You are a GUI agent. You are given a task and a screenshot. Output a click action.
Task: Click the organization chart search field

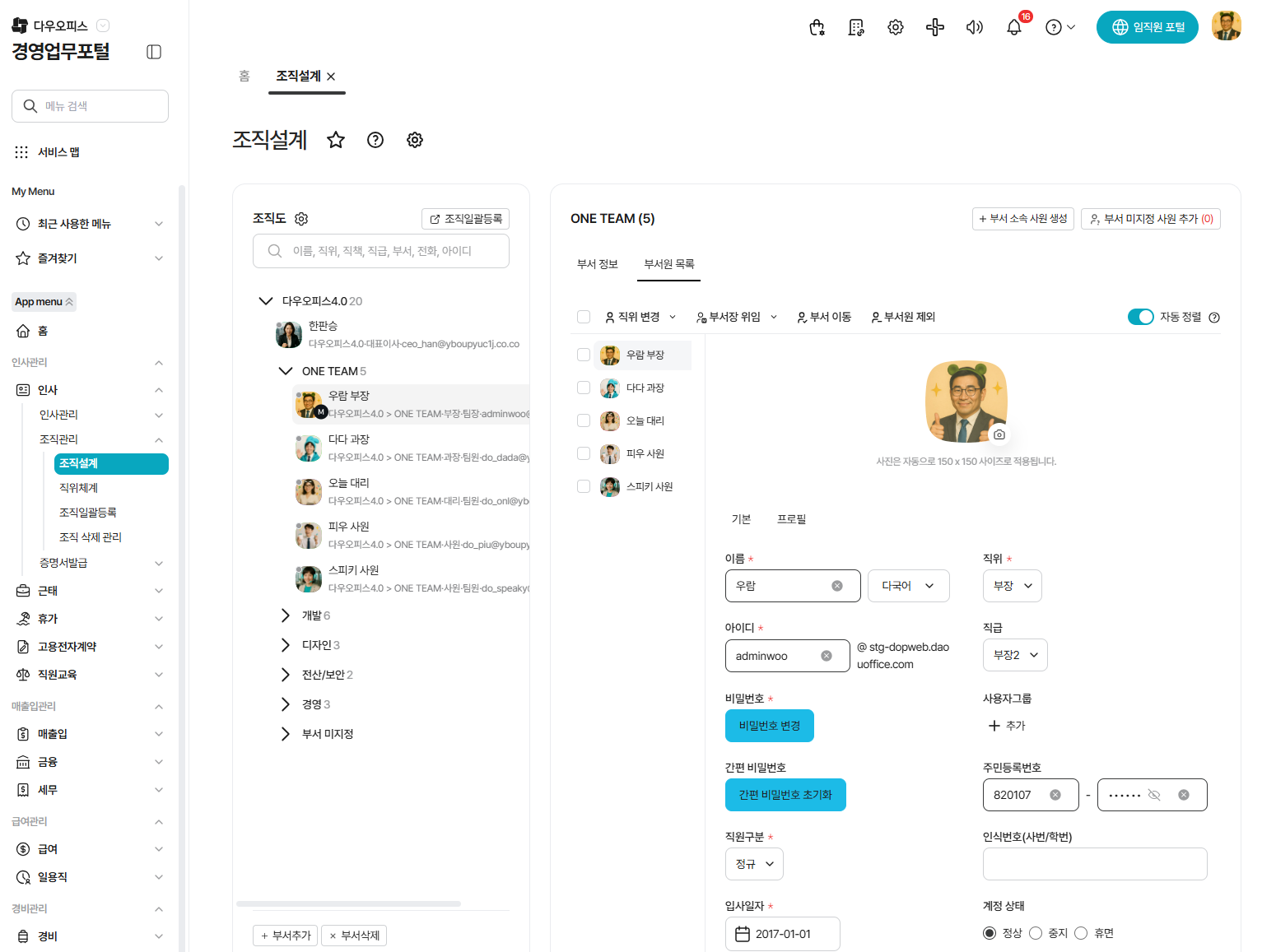pyautogui.click(x=381, y=251)
